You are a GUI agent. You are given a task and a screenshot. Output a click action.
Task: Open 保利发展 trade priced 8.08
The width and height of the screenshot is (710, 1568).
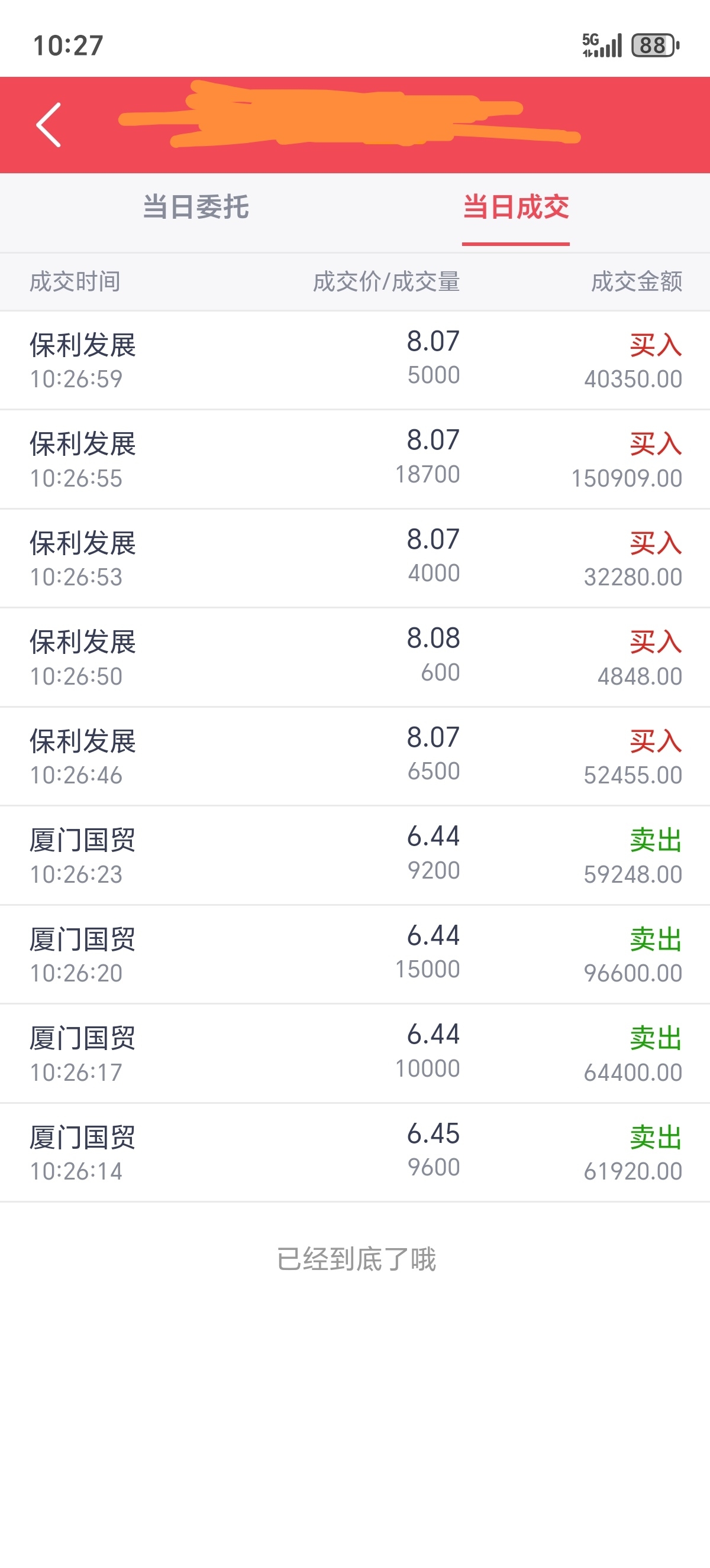tap(355, 657)
